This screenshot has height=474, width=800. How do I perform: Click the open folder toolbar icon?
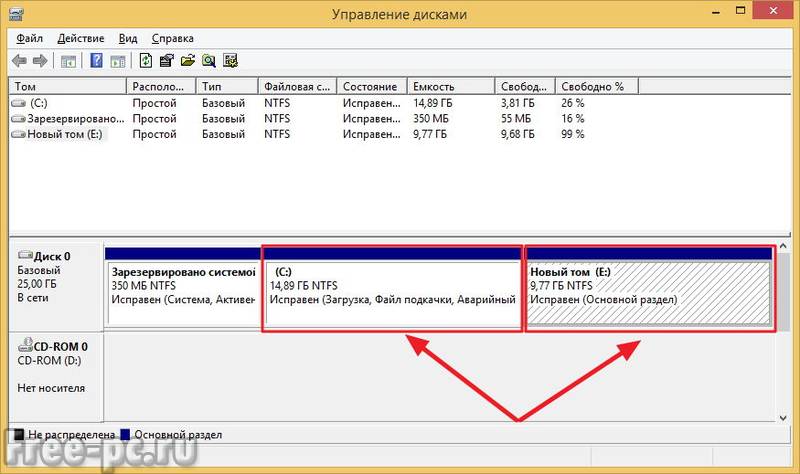point(188,61)
